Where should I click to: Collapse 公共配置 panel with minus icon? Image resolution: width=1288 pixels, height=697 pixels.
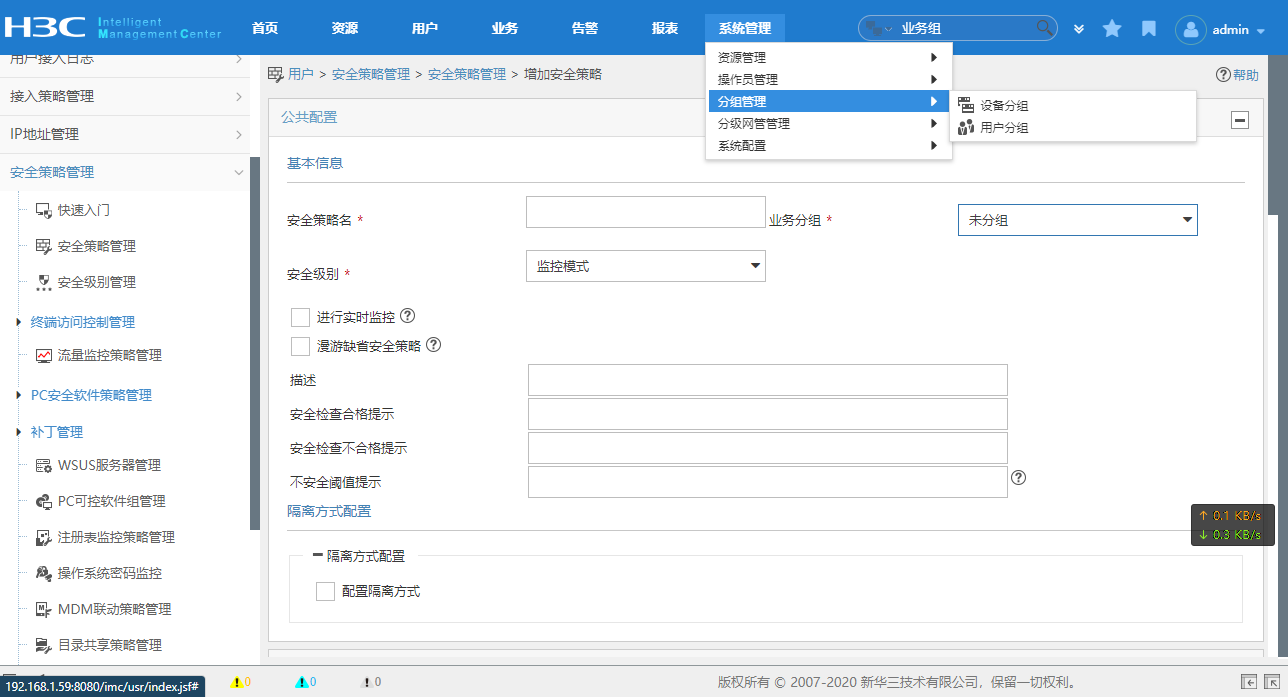click(x=1239, y=120)
